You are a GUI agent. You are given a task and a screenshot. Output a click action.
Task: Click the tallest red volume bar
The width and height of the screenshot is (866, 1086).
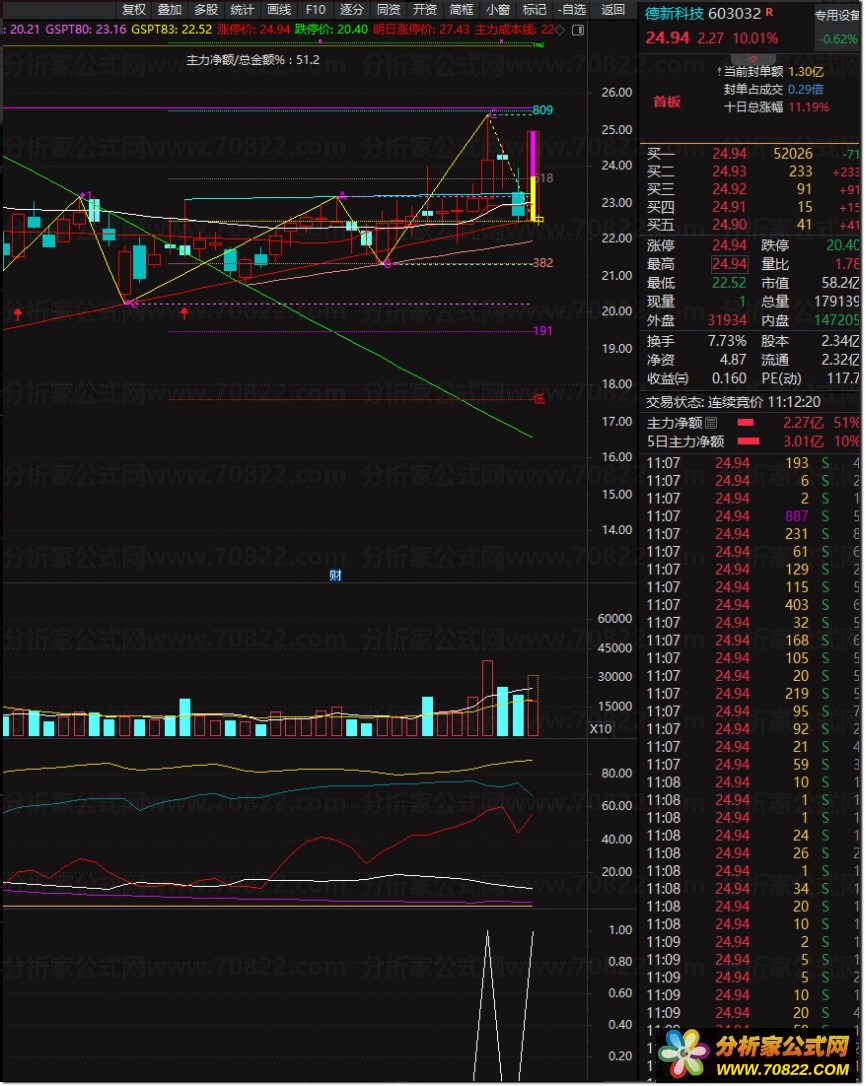click(x=487, y=697)
